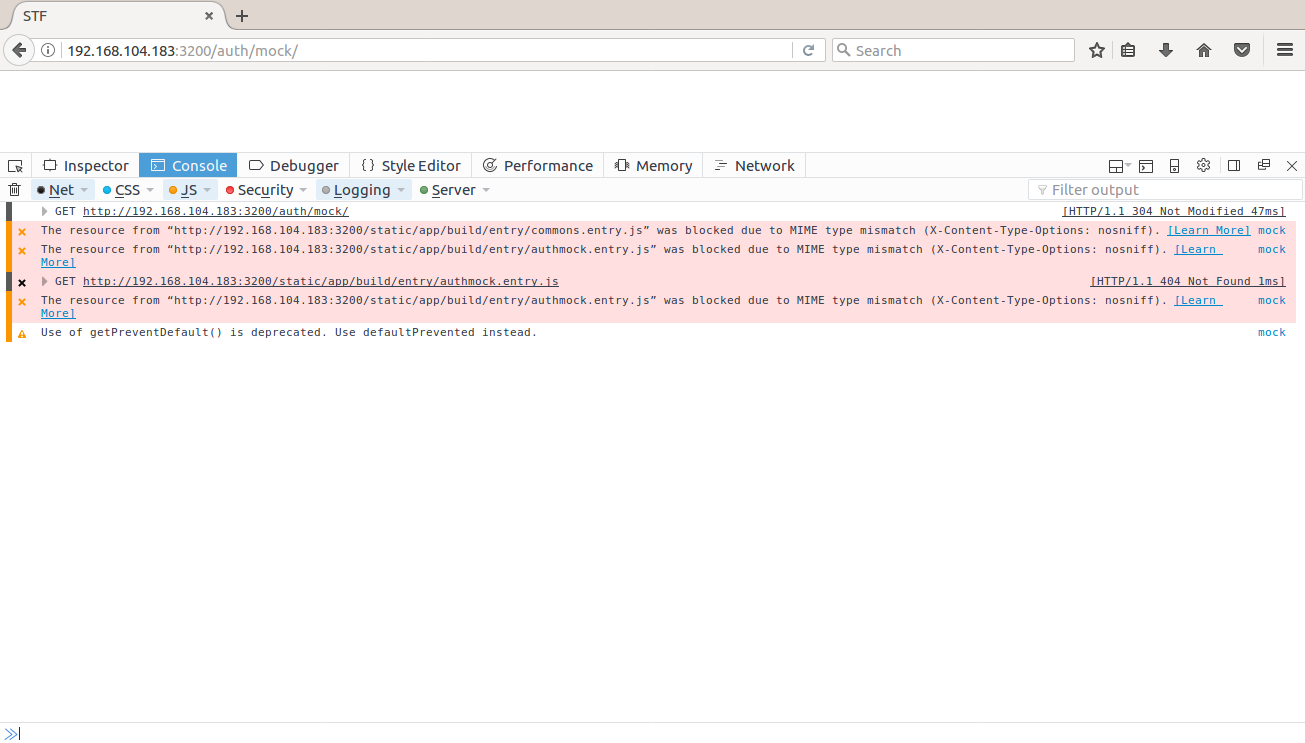Click the bookmarks star icon in the toolbar

[1096, 49]
